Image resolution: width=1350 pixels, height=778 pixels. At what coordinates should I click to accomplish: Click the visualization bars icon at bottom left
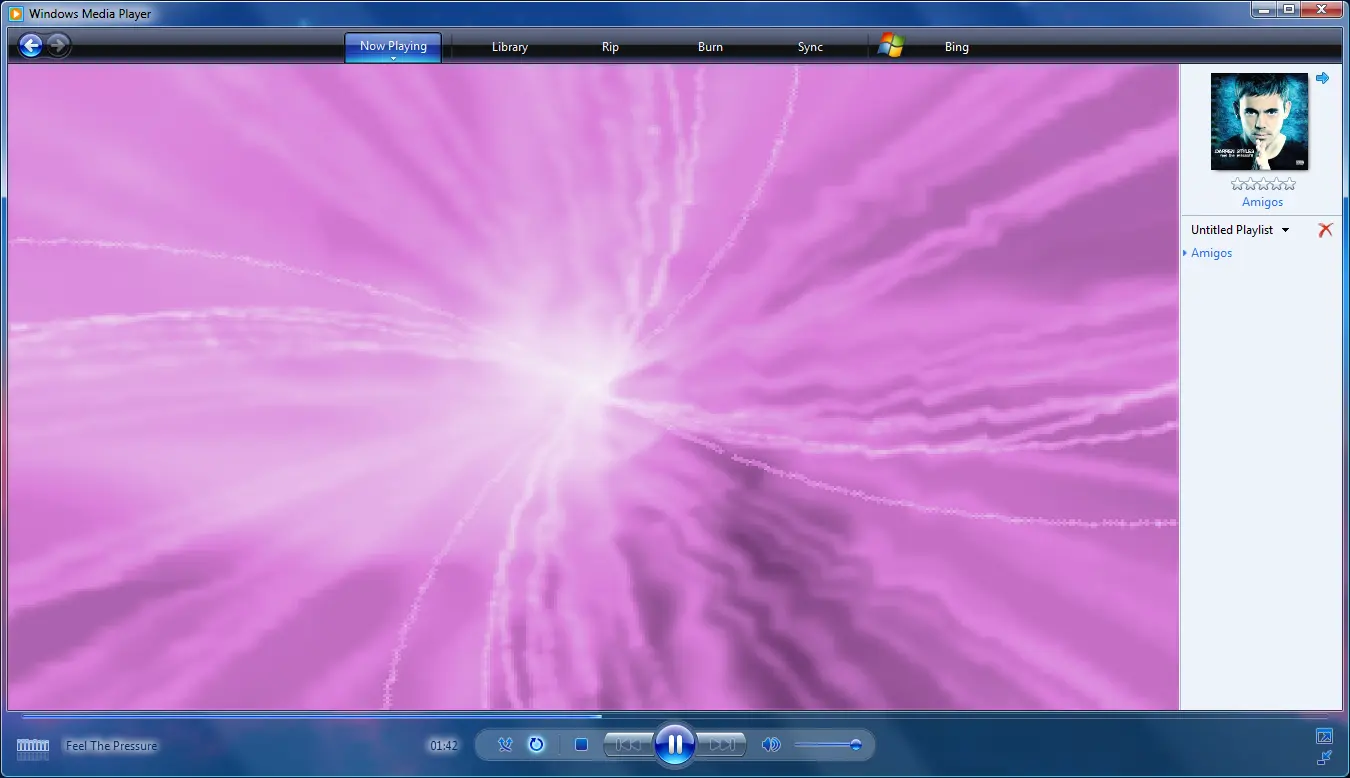(33, 747)
